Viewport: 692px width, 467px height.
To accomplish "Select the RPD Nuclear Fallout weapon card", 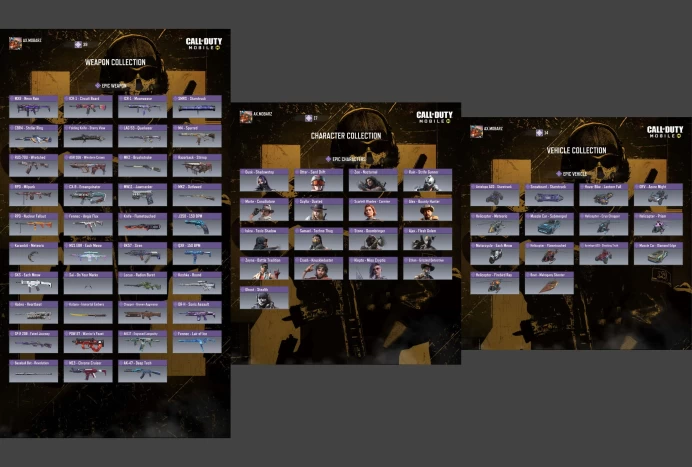I will point(33,224).
